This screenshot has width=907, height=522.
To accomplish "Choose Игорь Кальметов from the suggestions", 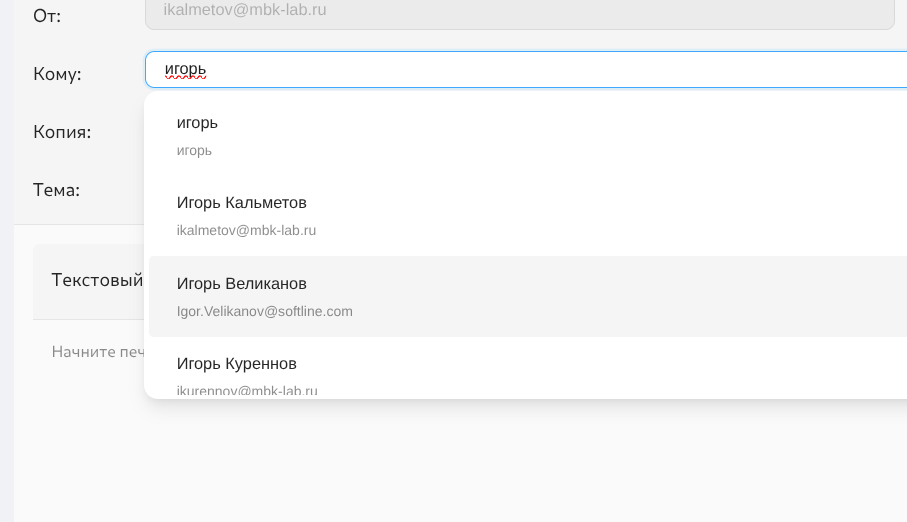I will (x=241, y=203).
